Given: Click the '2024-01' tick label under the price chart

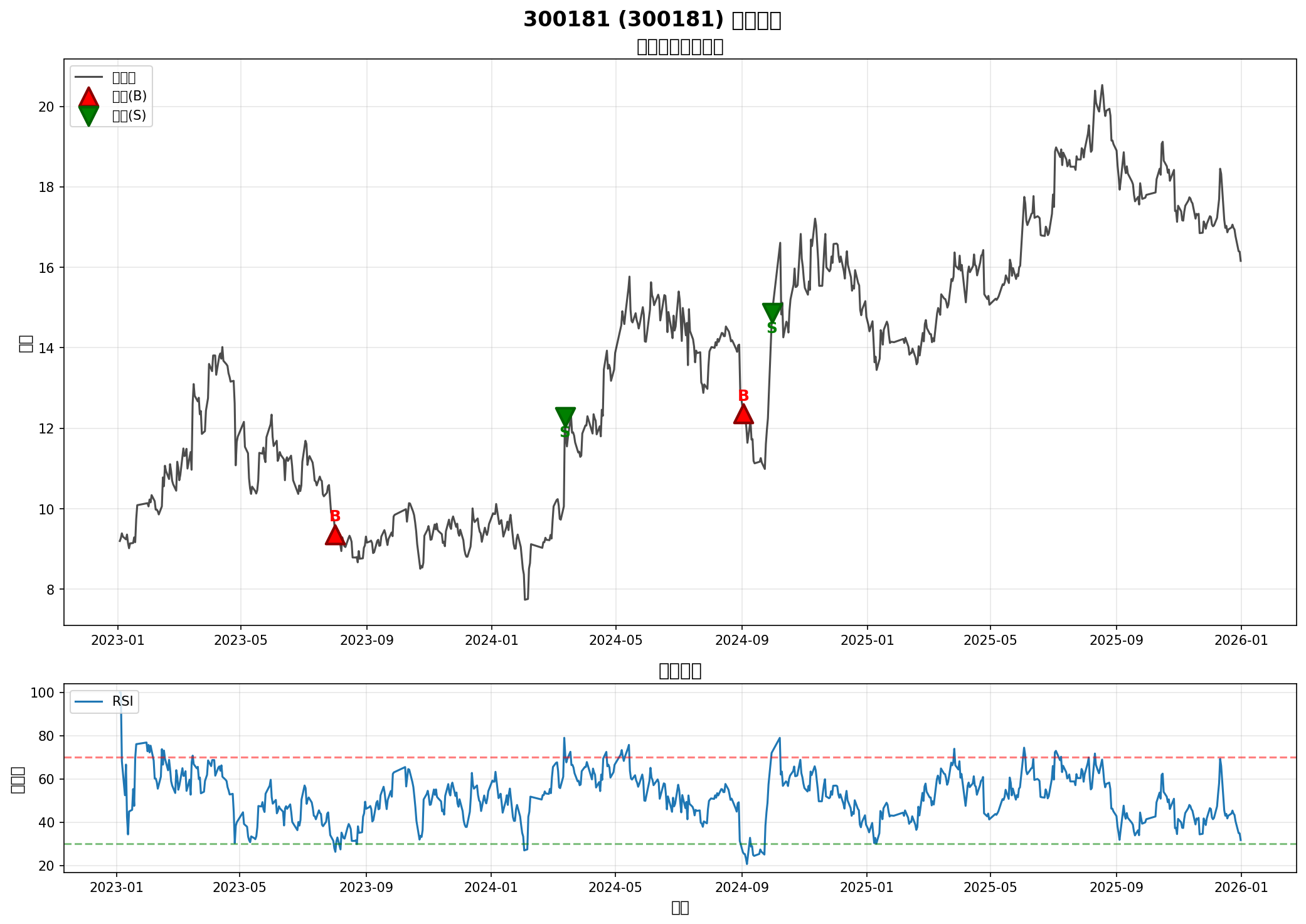Looking at the screenshot, I should pyautogui.click(x=491, y=640).
